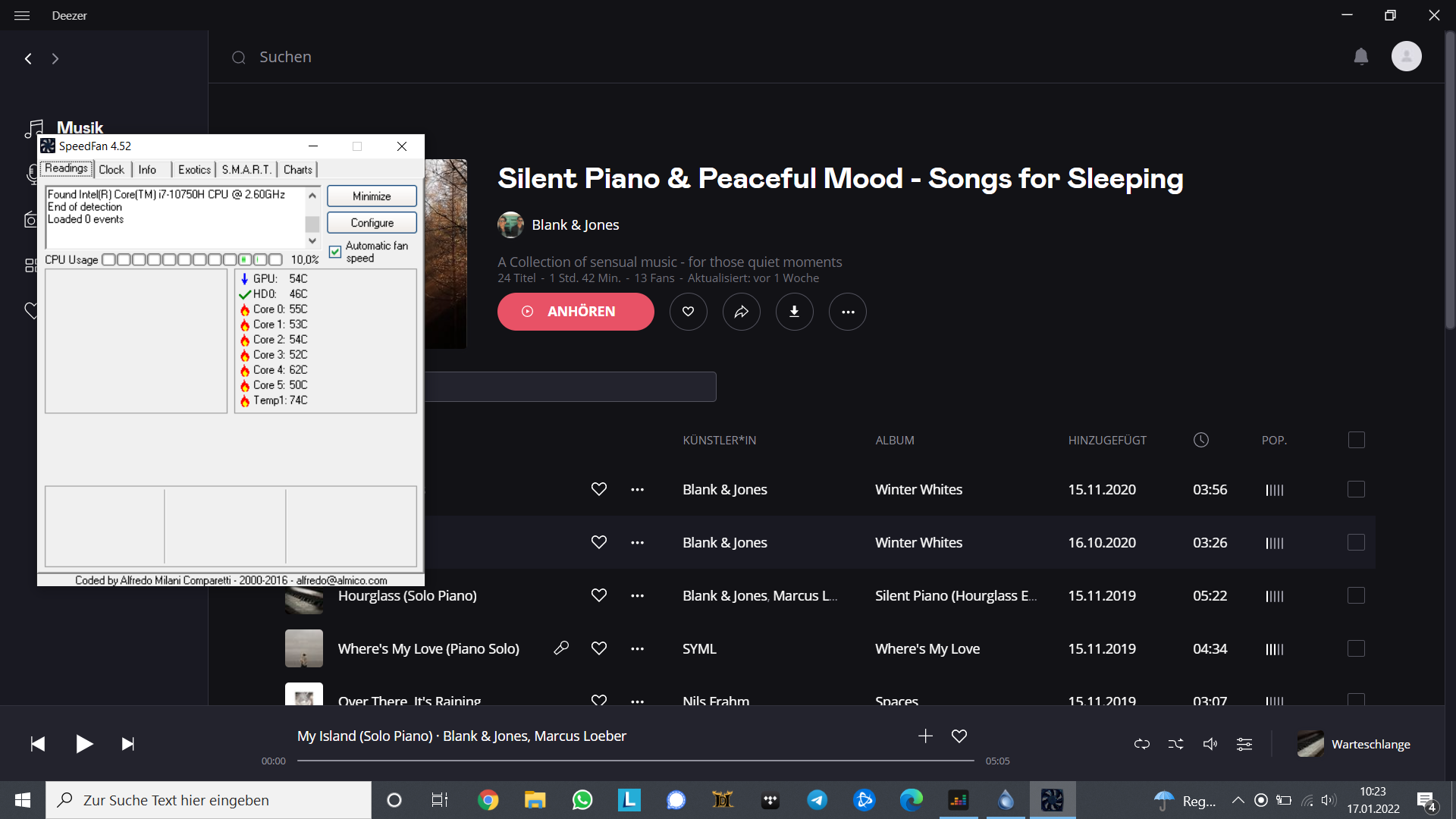Switch to SpeedFan Clock tab
The width and height of the screenshot is (1456, 819).
[111, 170]
